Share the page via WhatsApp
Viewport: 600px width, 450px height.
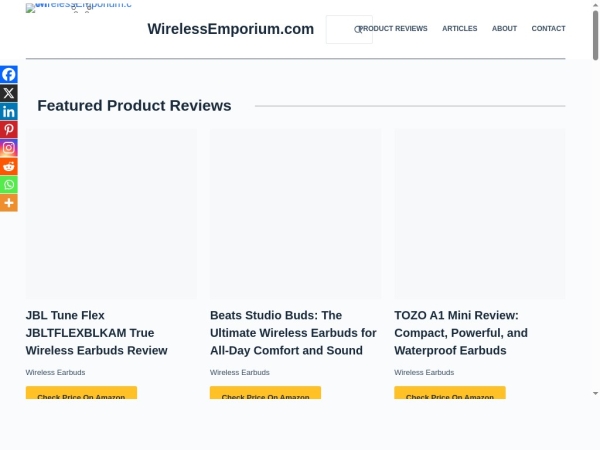pos(9,185)
